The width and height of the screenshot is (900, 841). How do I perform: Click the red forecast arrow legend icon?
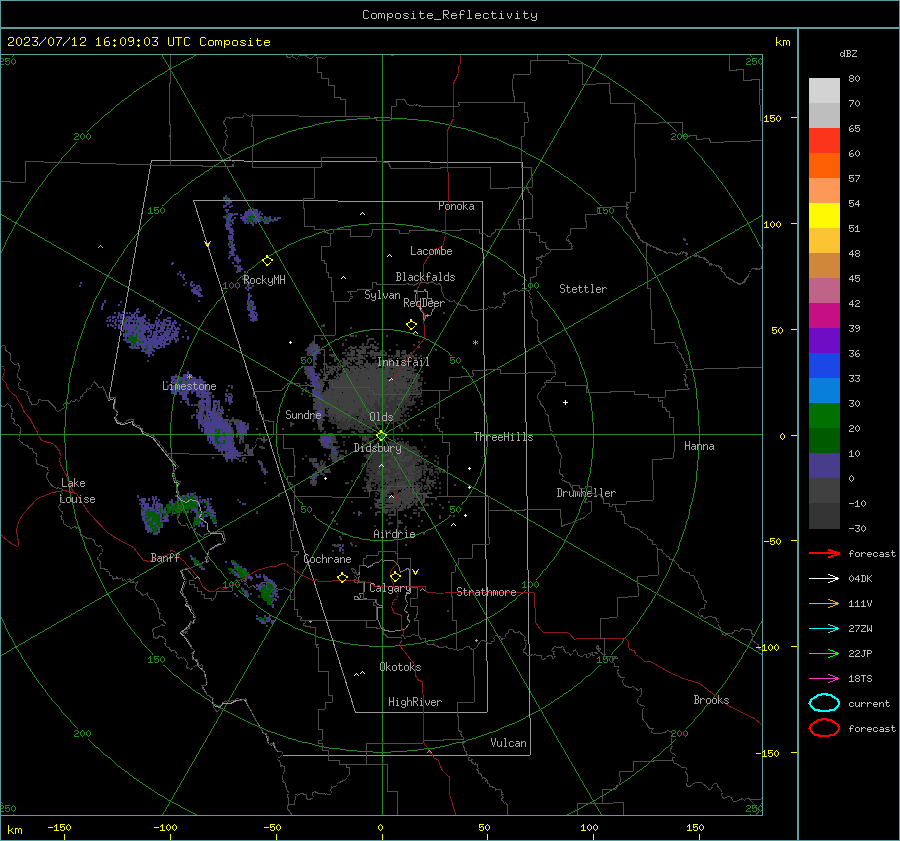tap(824, 553)
